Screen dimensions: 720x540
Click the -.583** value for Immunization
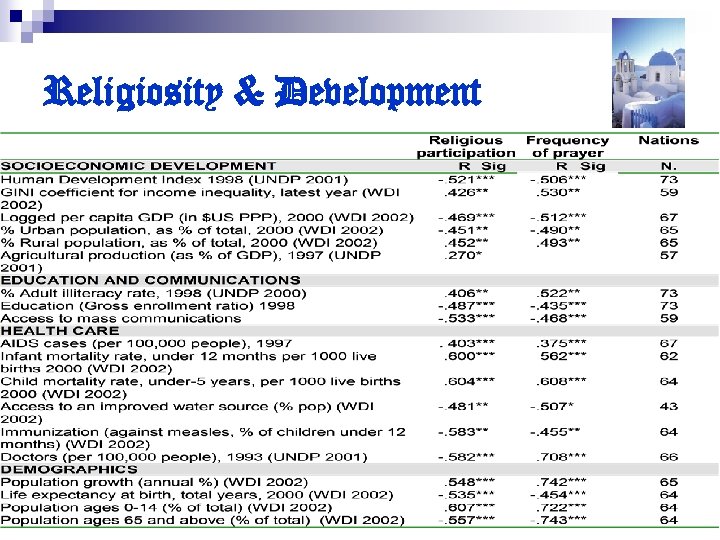click(x=463, y=432)
